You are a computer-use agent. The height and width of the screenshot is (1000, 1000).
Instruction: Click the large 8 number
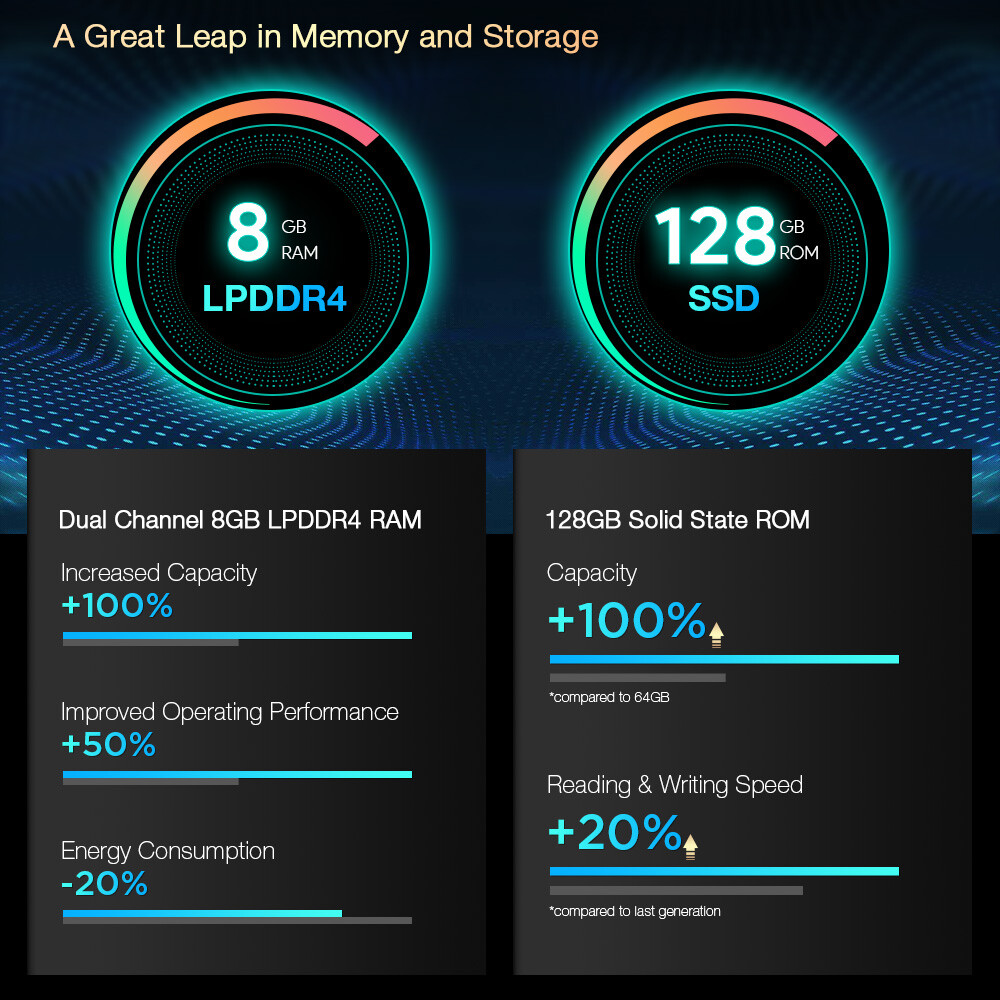pyautogui.click(x=248, y=232)
